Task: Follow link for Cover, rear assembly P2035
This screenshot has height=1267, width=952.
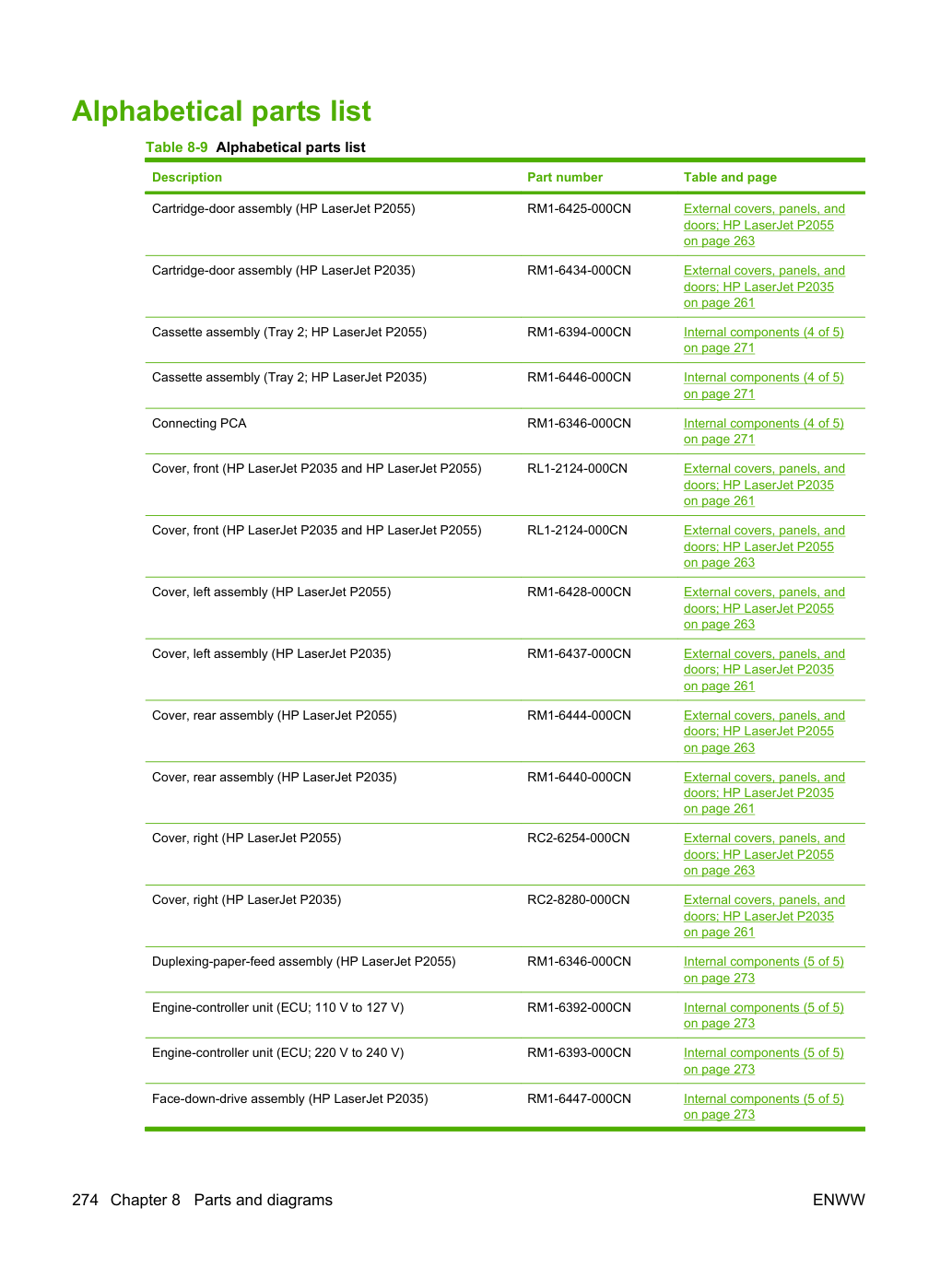Action: point(764,792)
